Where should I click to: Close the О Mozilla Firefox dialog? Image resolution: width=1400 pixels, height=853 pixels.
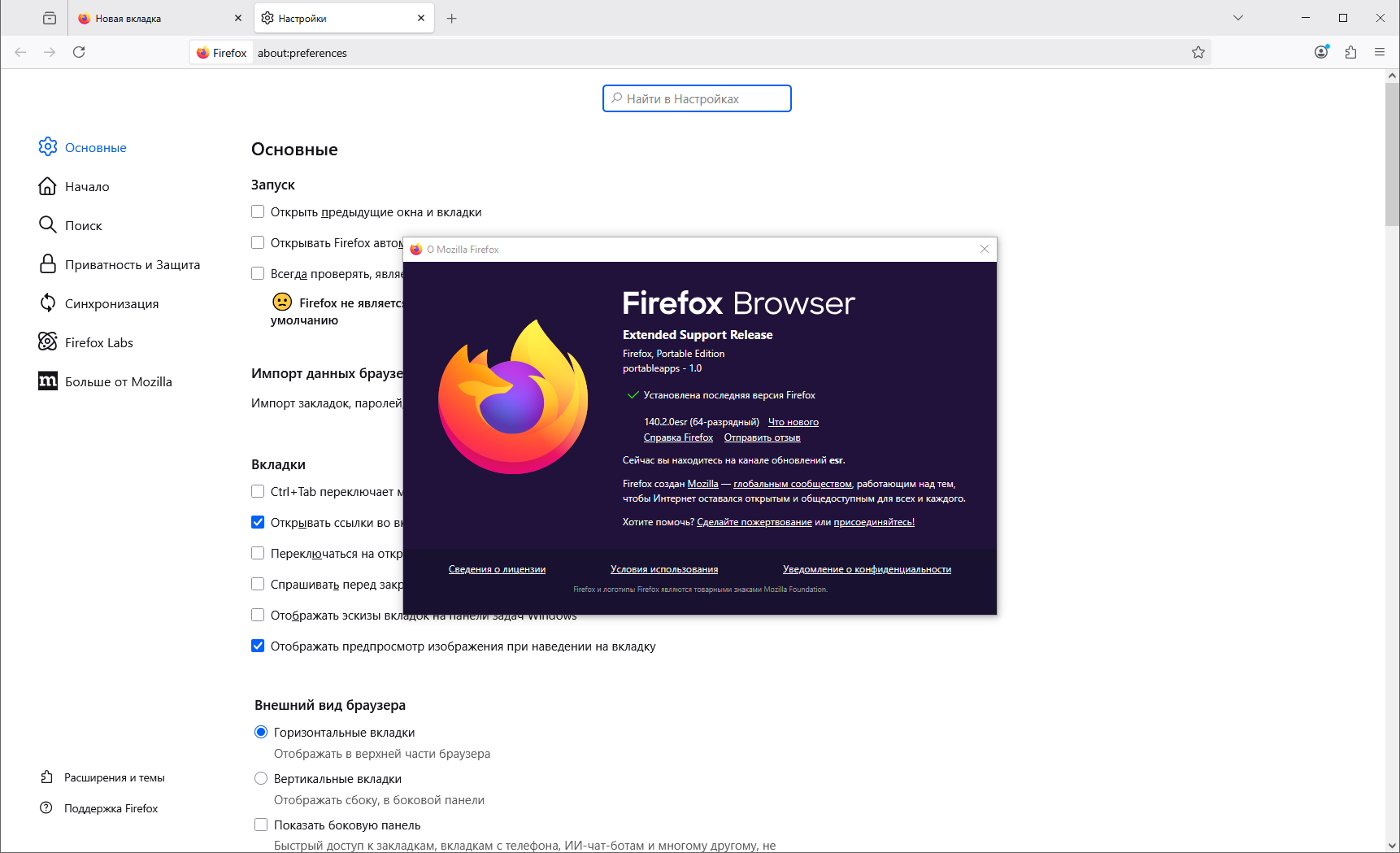pyautogui.click(x=985, y=249)
